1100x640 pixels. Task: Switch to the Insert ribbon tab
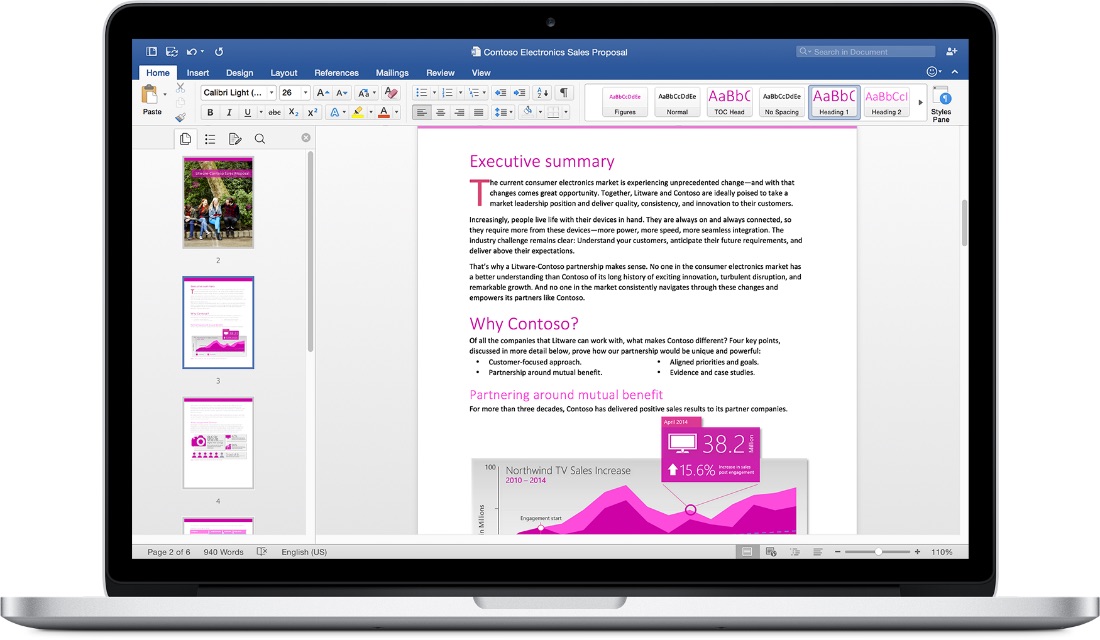[x=197, y=72]
